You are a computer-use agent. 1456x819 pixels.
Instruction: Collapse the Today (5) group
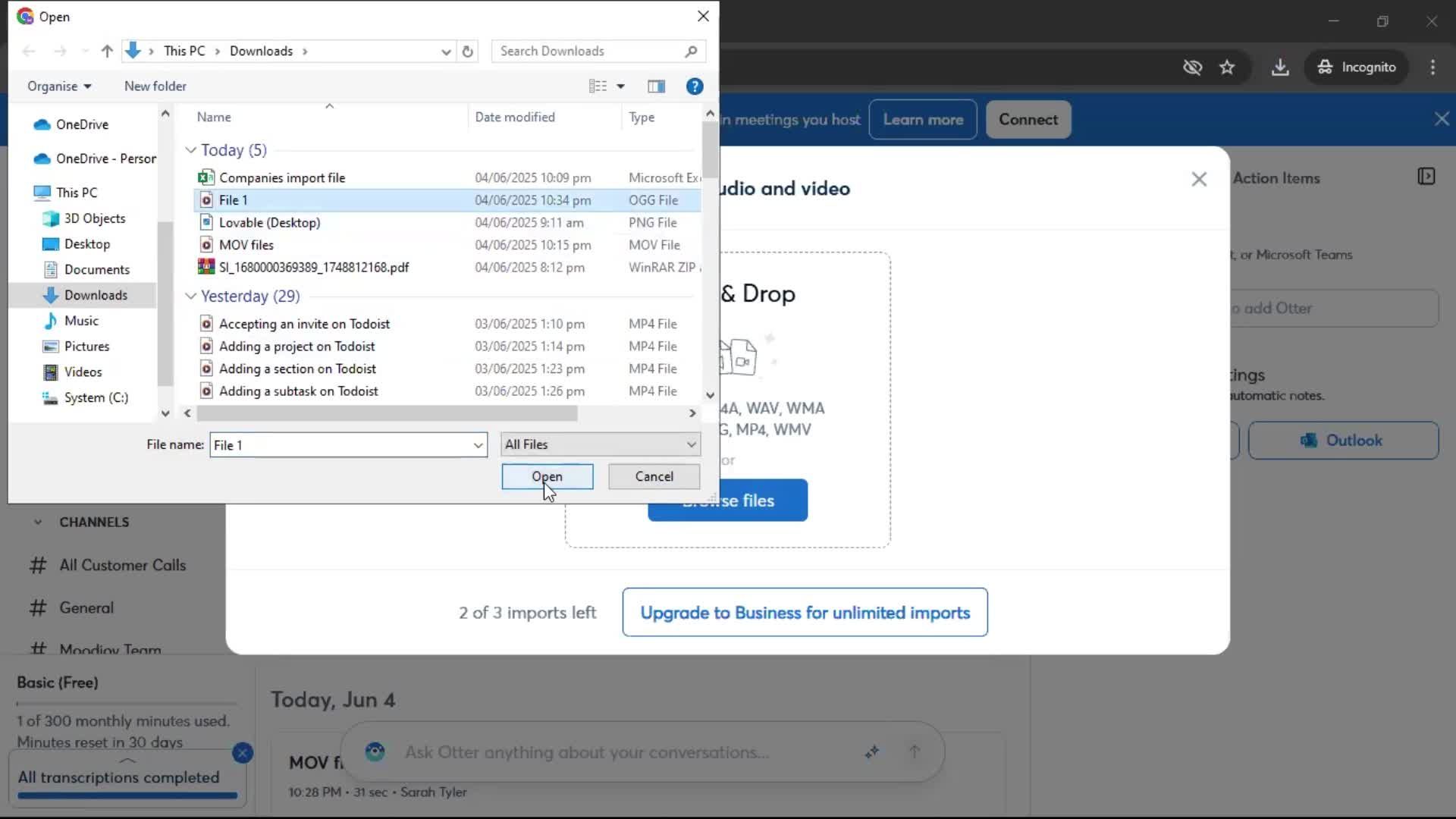point(190,150)
